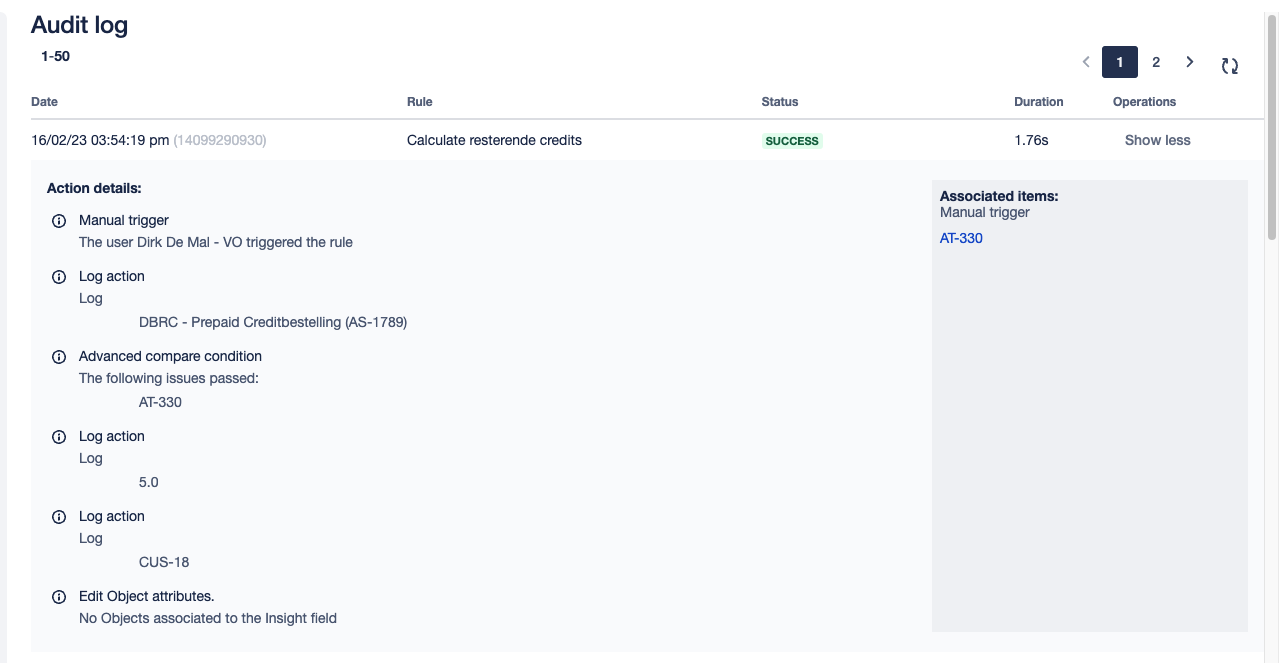
Task: Go to next page with right chevron
Action: point(1190,62)
